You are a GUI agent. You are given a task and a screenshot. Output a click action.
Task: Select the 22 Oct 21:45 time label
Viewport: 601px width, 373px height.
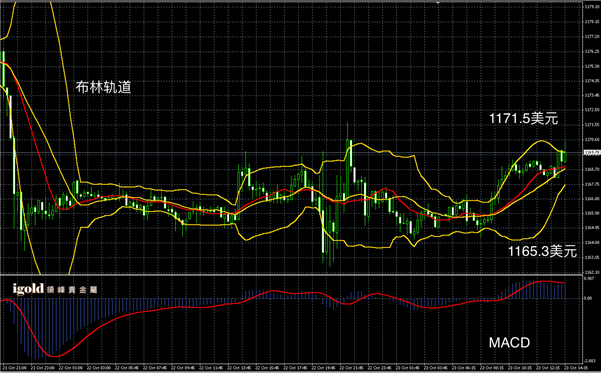351,368
